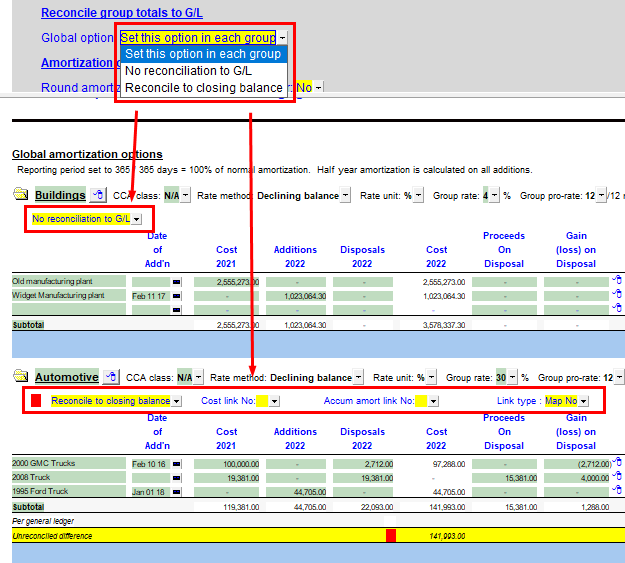This screenshot has width=625, height=563.
Task: Click date picker icon for 2000 GMC Trucks
Action: click(177, 464)
